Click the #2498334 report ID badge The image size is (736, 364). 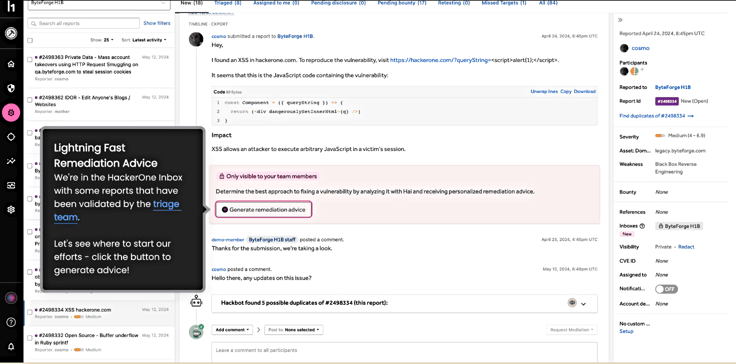pyautogui.click(x=667, y=101)
